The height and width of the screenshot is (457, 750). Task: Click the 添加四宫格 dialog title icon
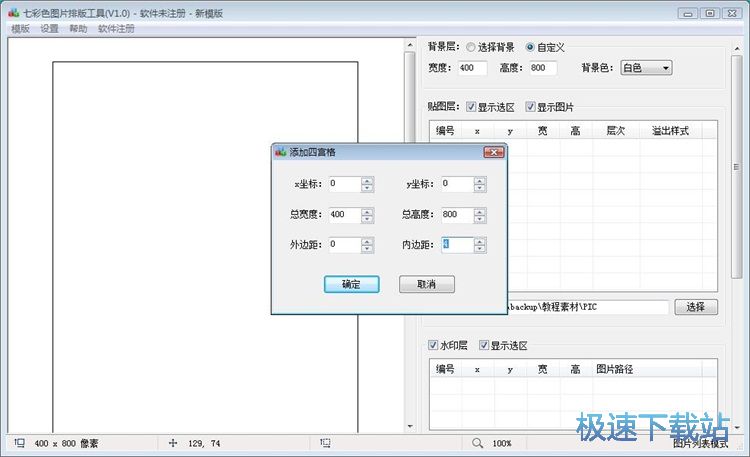[x=281, y=152]
